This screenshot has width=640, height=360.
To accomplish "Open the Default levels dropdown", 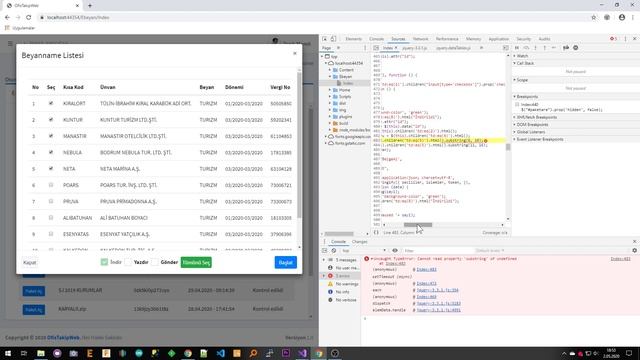I will [x=490, y=250].
